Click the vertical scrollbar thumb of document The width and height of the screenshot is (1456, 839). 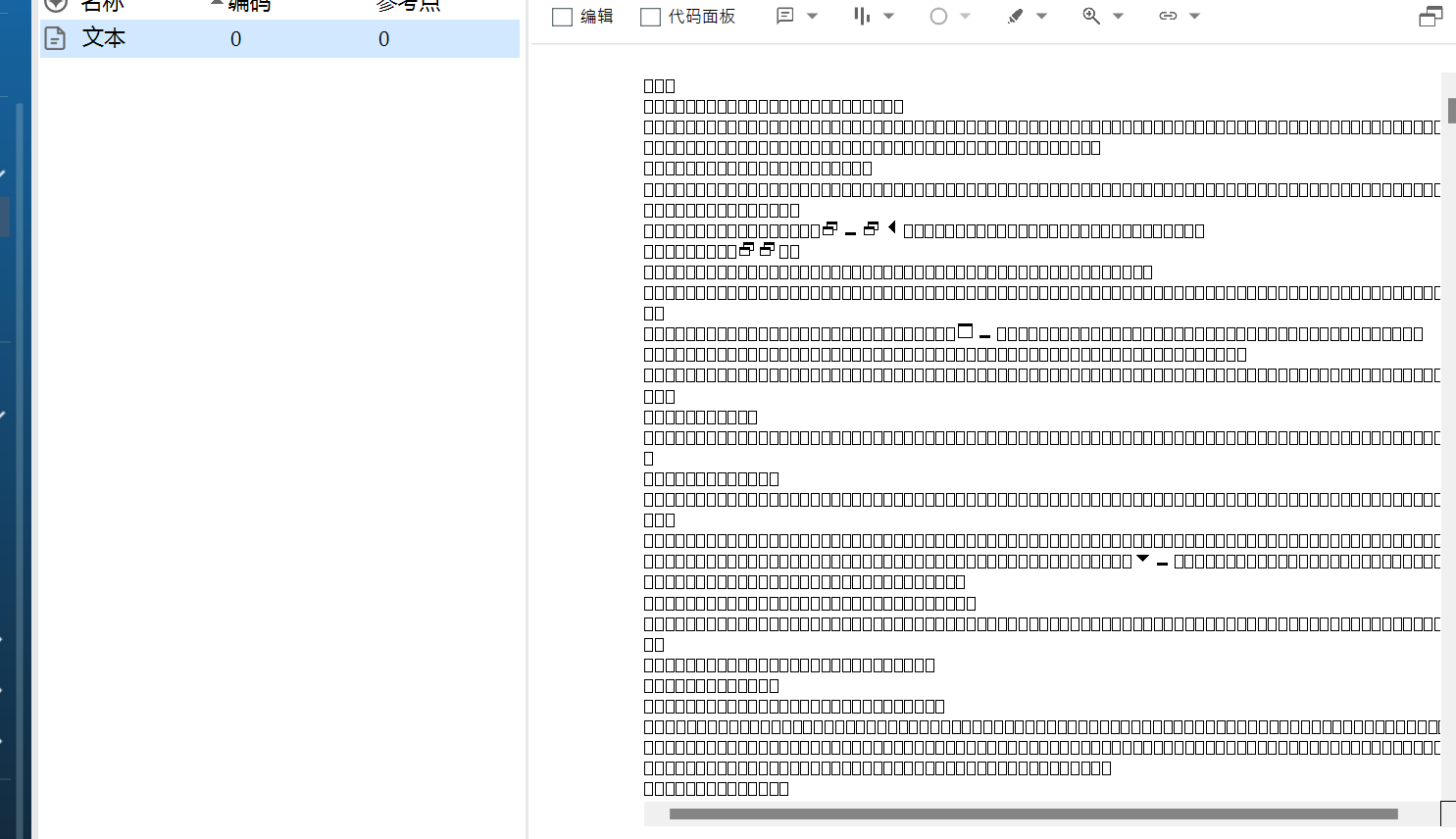coord(1451,111)
